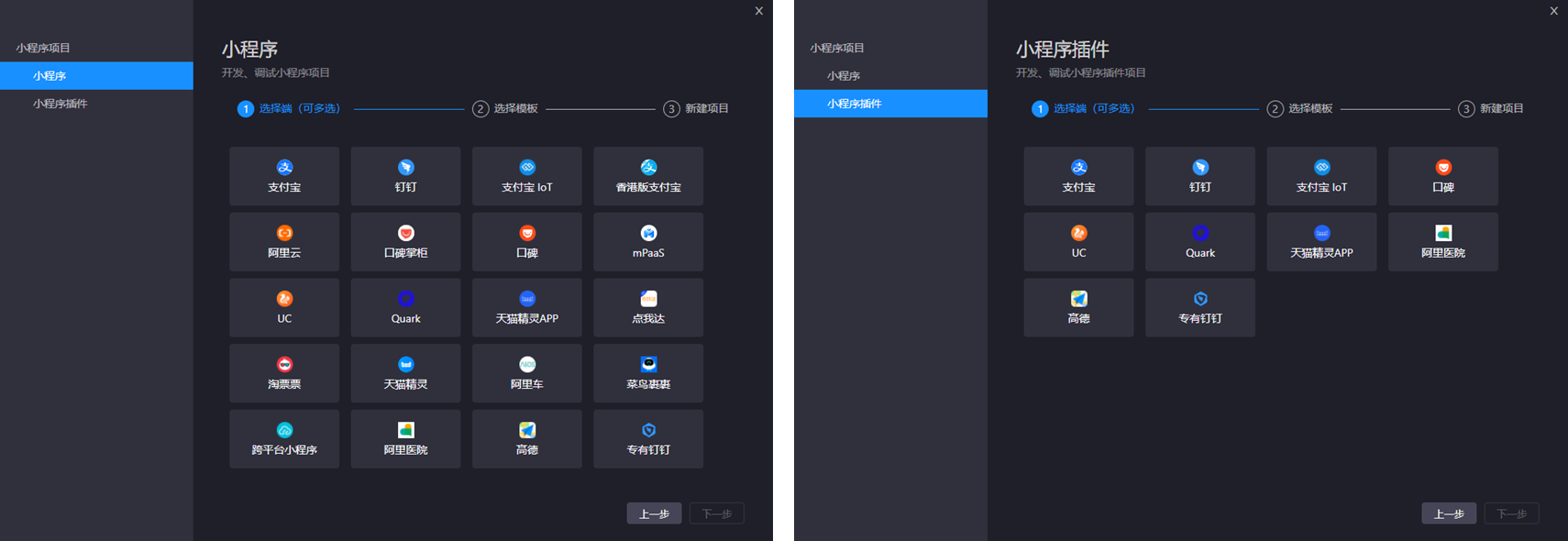Select 天猫精灵APP in the 小程序 dialog
Screen dimensions: 1568x541
pos(527,307)
